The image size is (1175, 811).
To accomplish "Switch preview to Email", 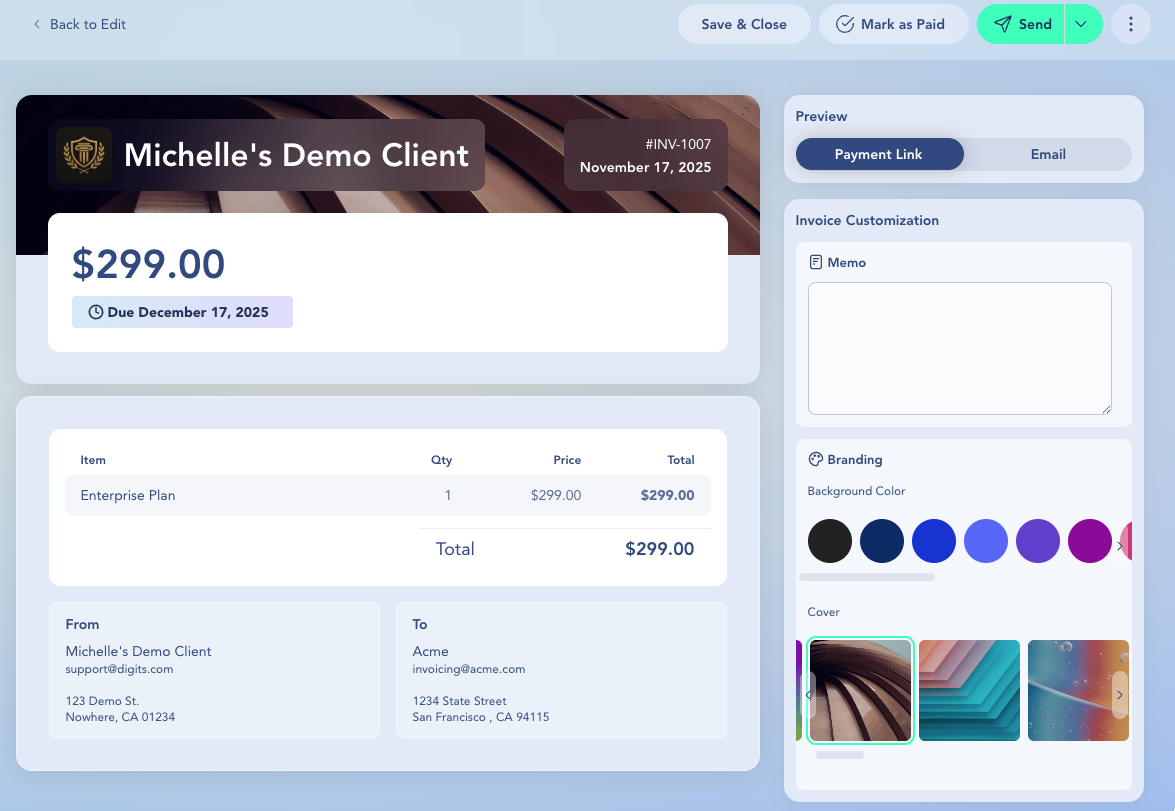I will [1048, 154].
